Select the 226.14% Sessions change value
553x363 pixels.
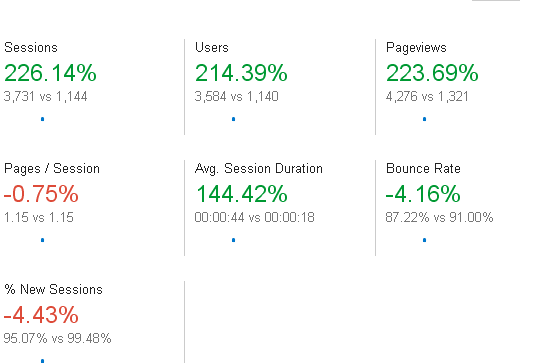pos(50,73)
